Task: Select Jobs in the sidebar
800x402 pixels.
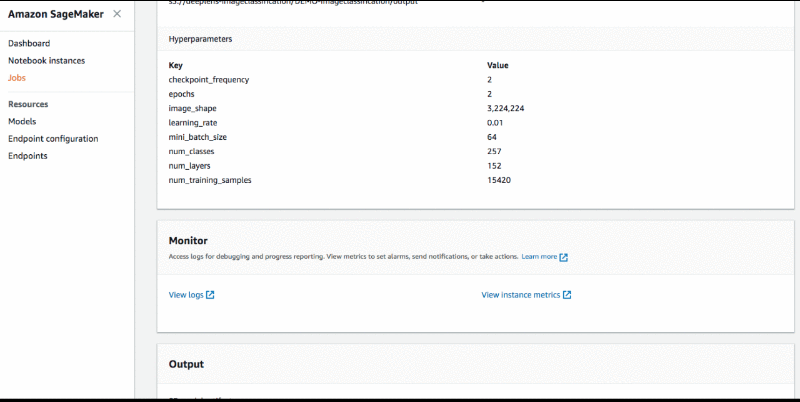Action: click(17, 78)
